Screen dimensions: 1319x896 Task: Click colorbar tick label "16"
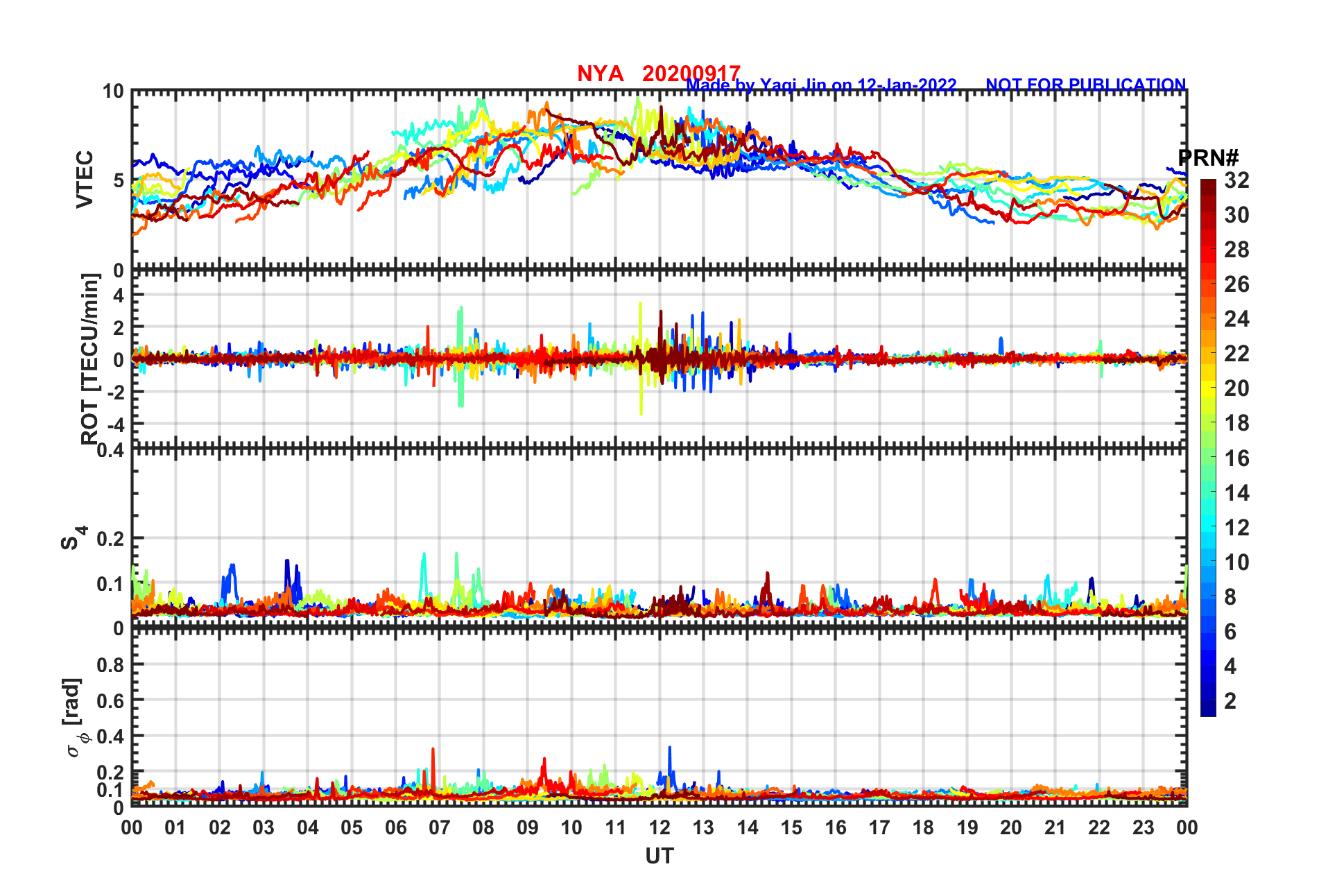[x=1236, y=458]
